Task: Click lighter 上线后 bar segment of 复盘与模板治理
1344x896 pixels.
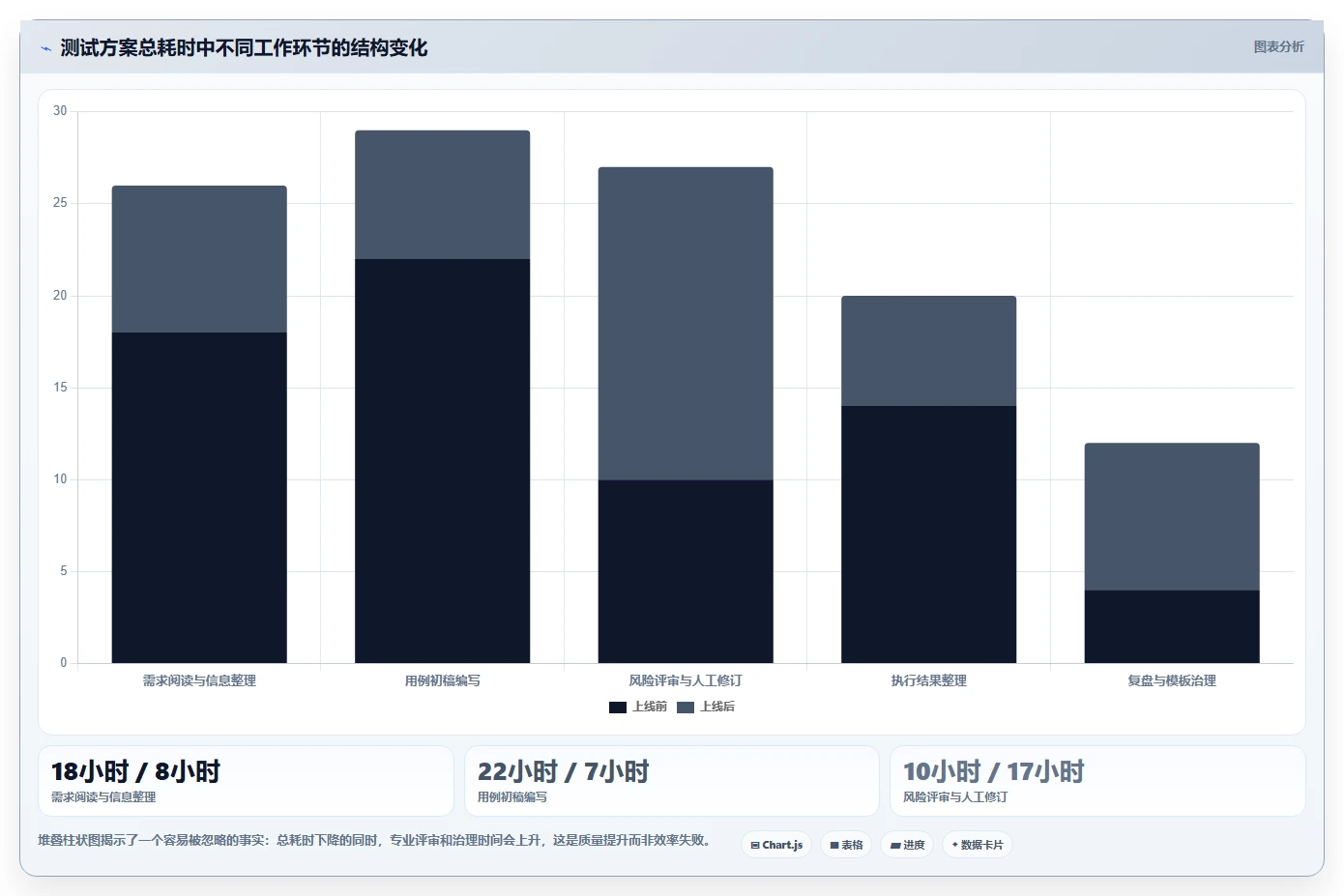Action: 1172,516
